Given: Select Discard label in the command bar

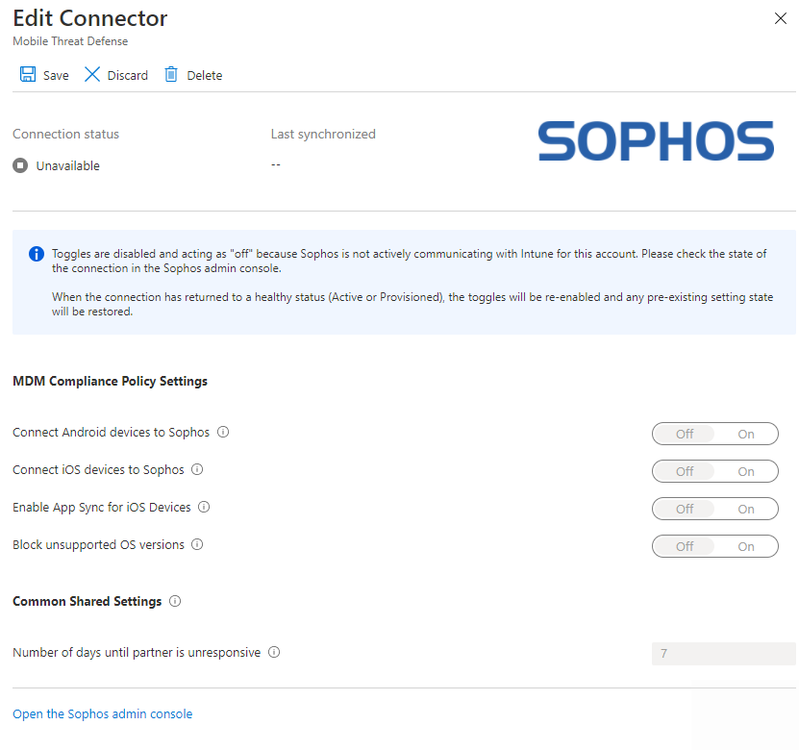Looking at the screenshot, I should coord(127,76).
